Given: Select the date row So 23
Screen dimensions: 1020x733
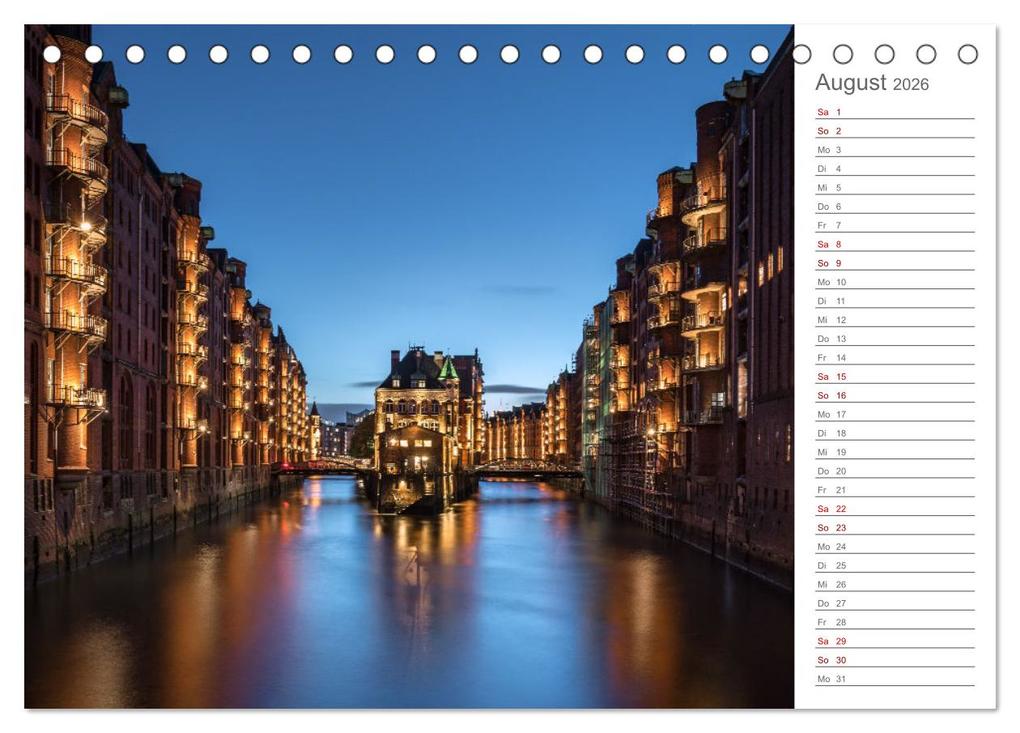Looking at the screenshot, I should (895, 527).
